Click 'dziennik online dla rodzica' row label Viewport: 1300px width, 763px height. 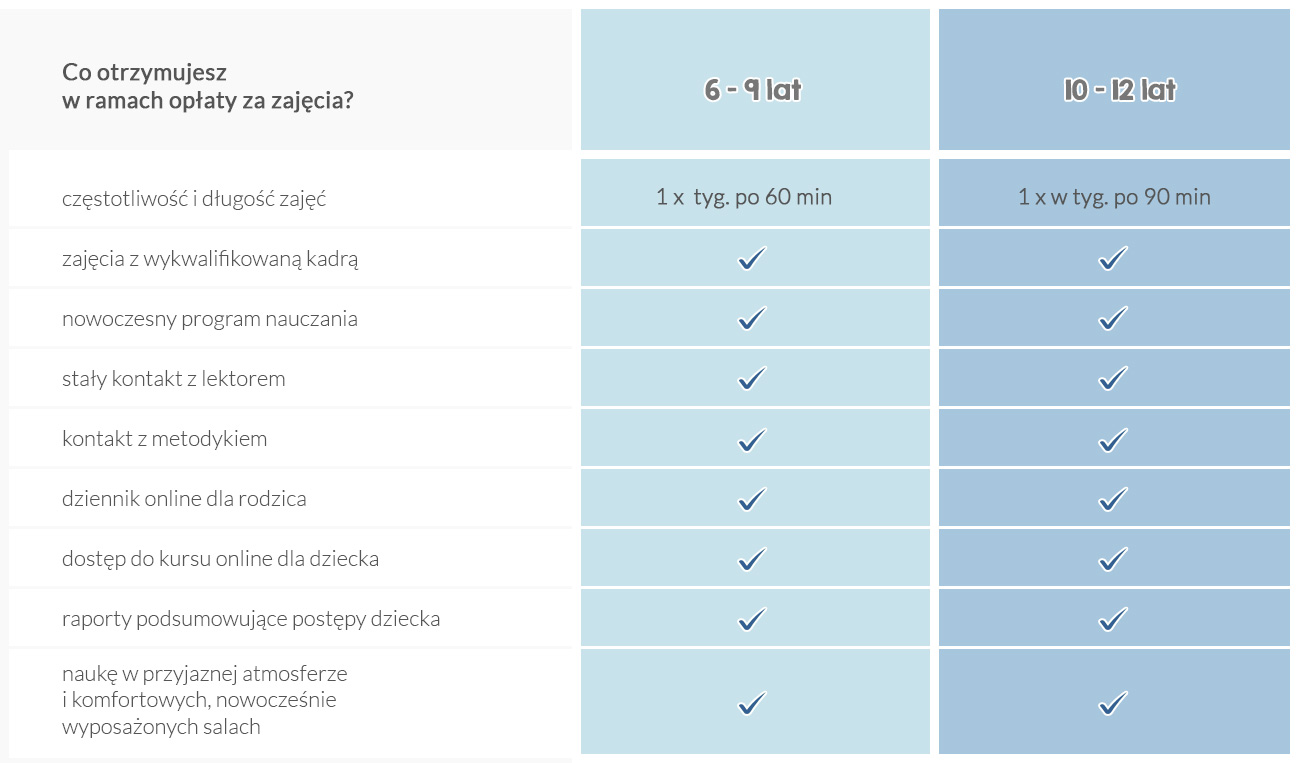pyautogui.click(x=184, y=498)
